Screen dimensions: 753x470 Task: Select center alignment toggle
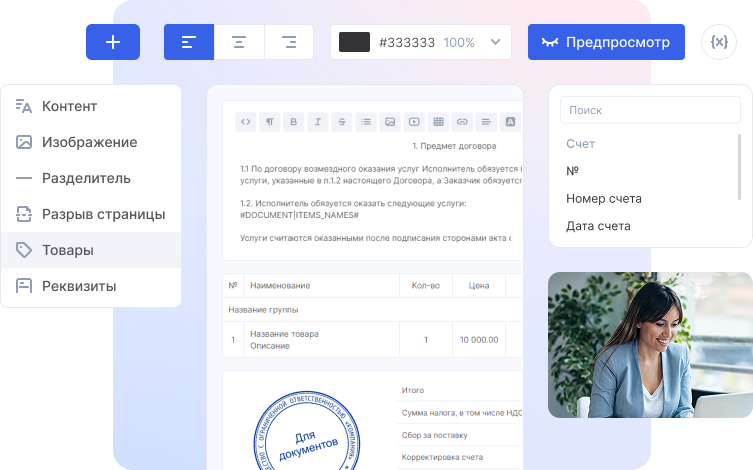[x=239, y=42]
